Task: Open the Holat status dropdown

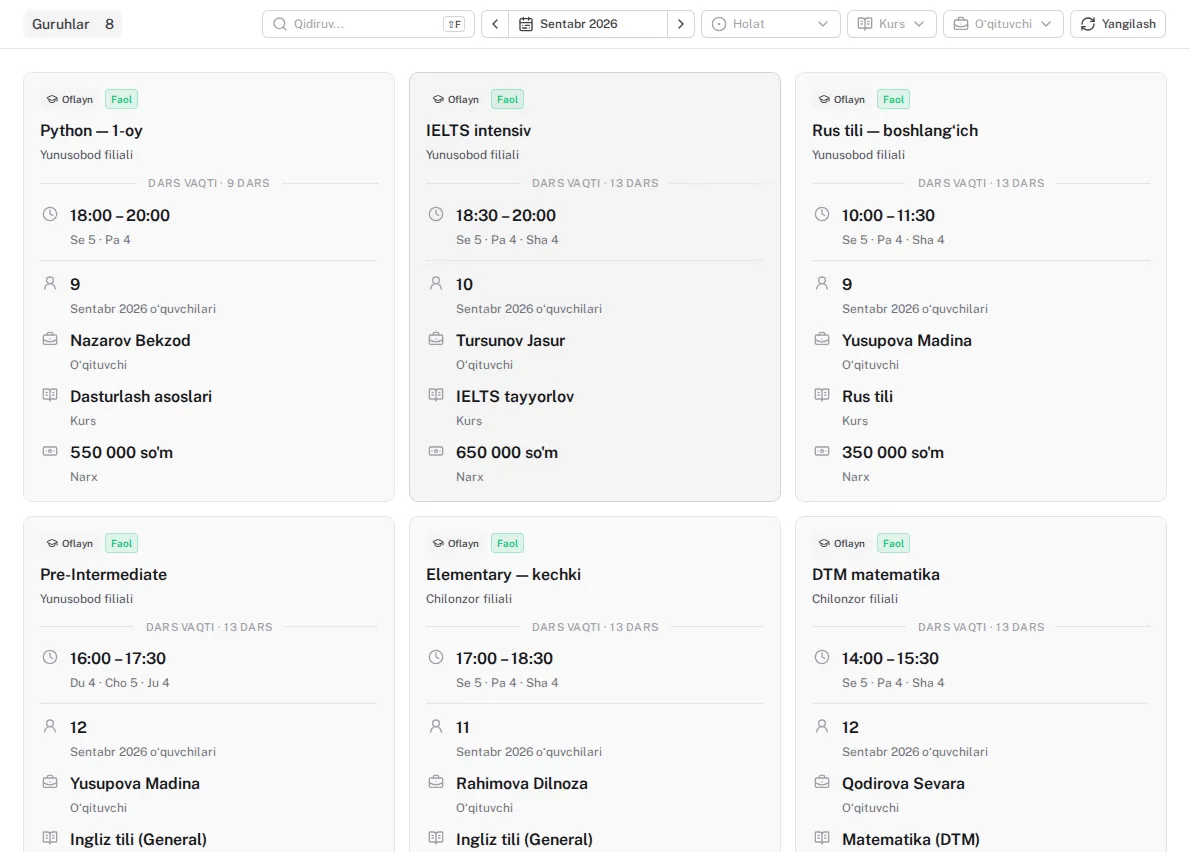Action: tap(770, 24)
